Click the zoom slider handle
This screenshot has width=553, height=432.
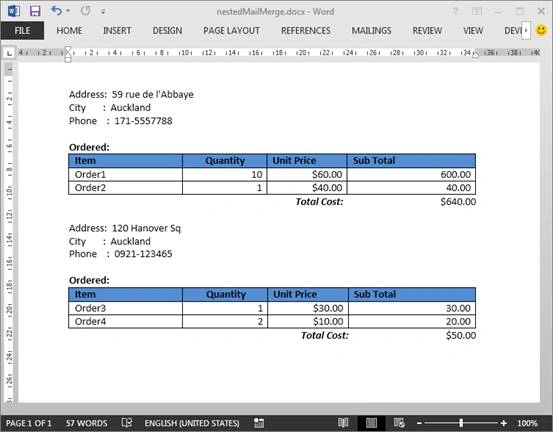point(461,423)
